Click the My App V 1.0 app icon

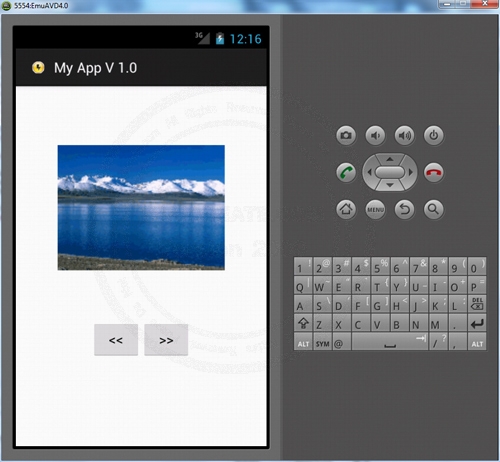tap(38, 68)
